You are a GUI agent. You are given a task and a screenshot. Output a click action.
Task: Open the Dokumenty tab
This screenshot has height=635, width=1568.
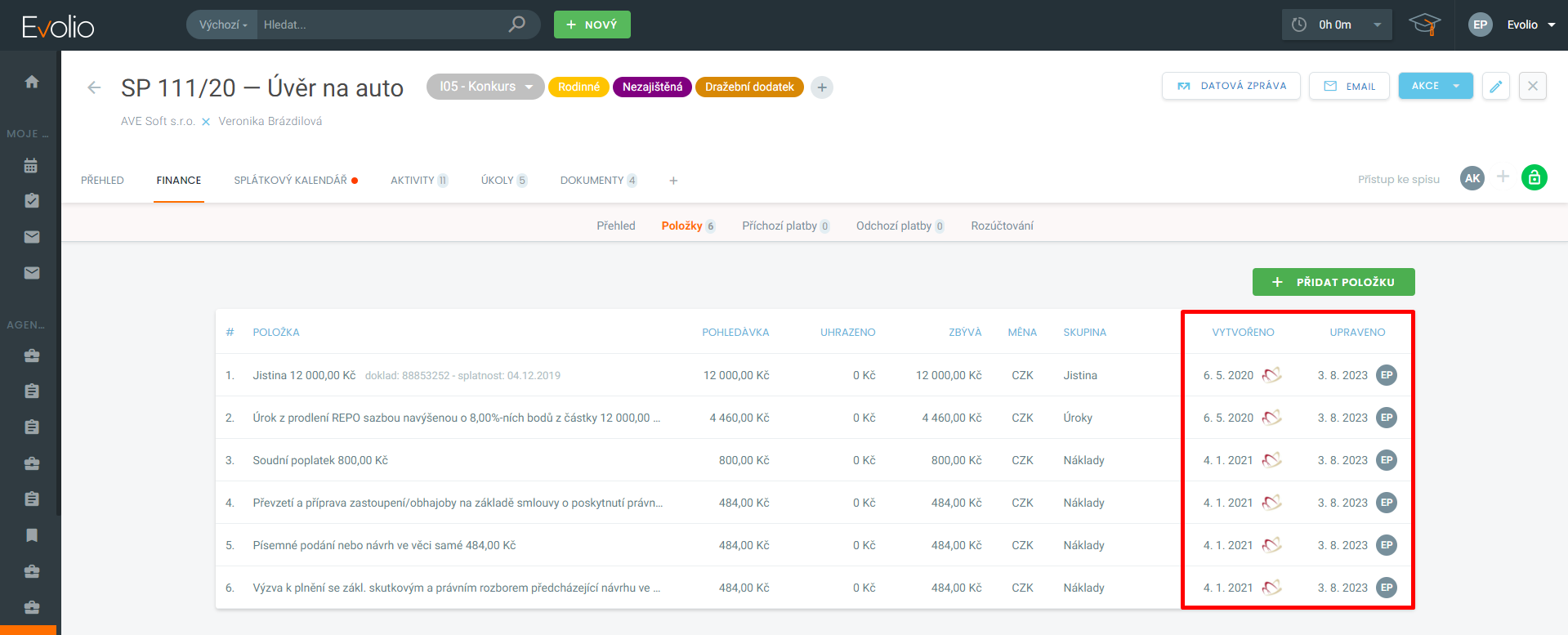[592, 181]
